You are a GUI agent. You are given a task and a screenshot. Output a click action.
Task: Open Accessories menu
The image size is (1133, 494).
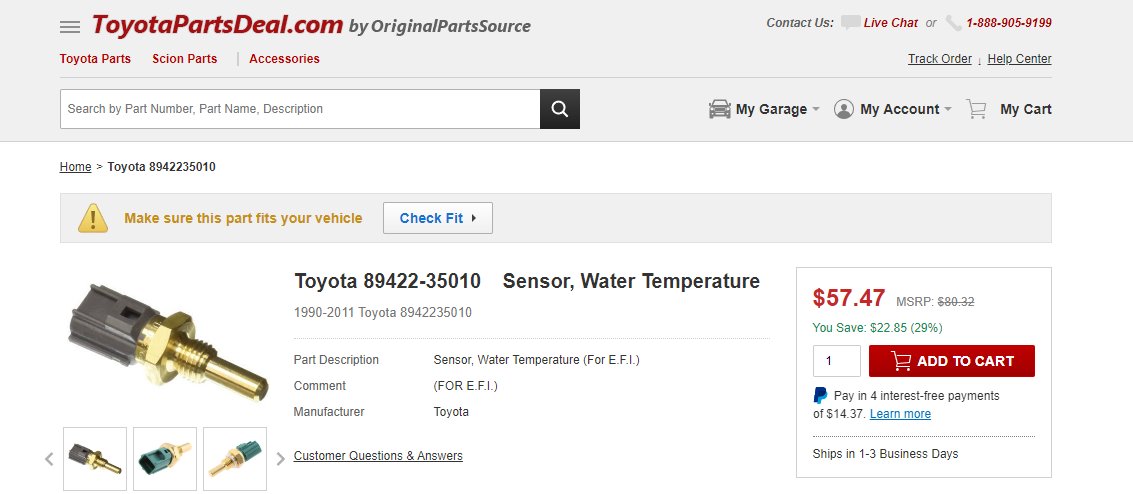pos(284,59)
